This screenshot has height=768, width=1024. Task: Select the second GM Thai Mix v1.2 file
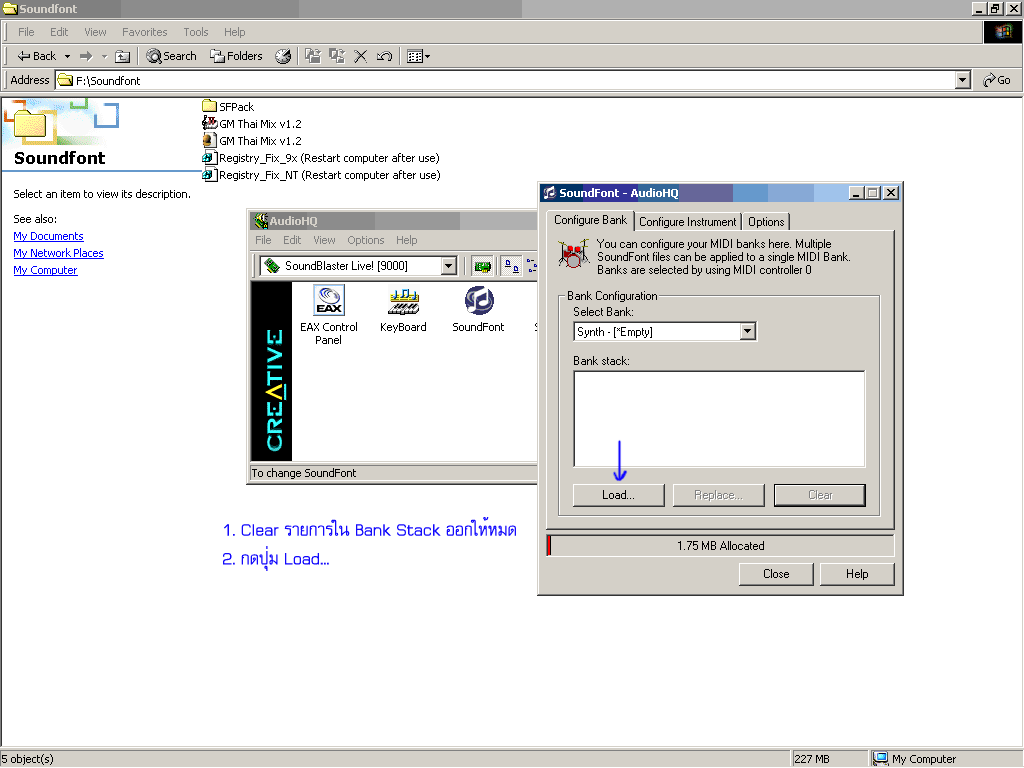click(x=252, y=140)
